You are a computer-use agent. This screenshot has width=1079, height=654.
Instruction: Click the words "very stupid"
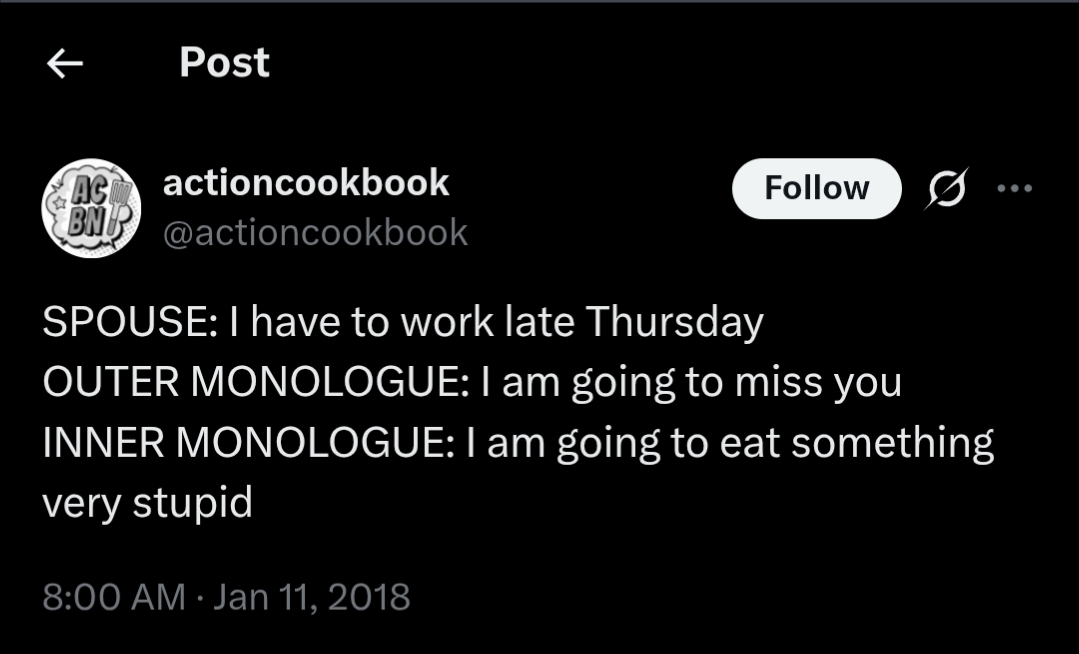(147, 503)
